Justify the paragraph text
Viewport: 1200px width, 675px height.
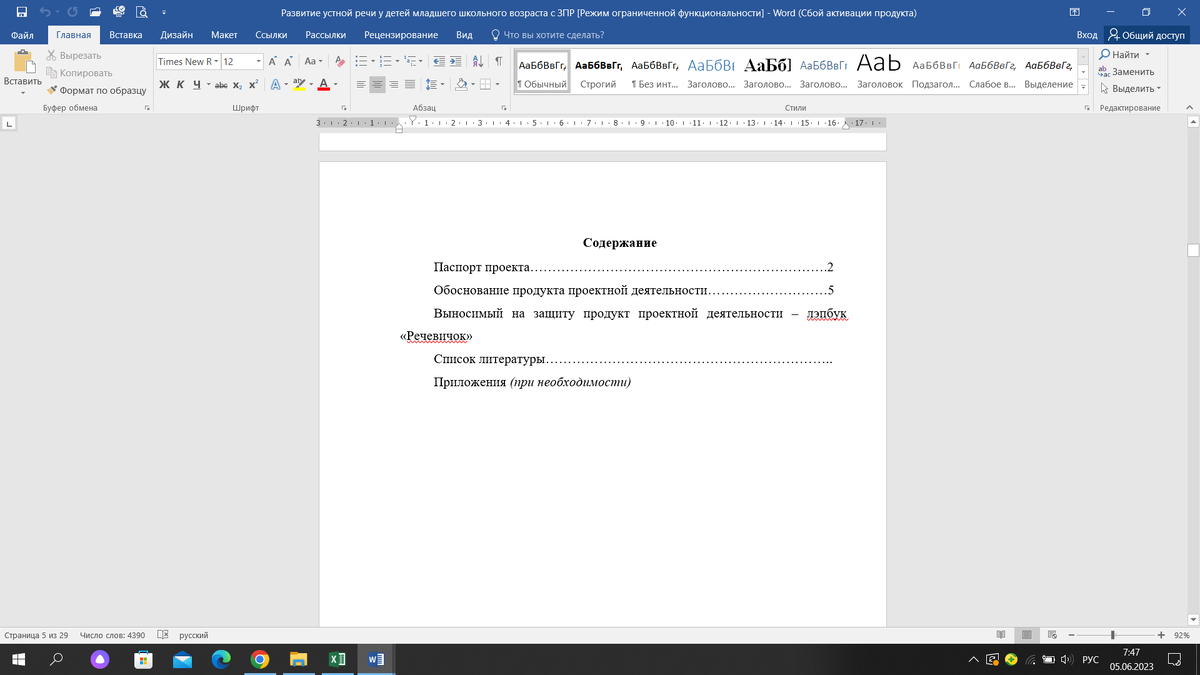coord(409,84)
